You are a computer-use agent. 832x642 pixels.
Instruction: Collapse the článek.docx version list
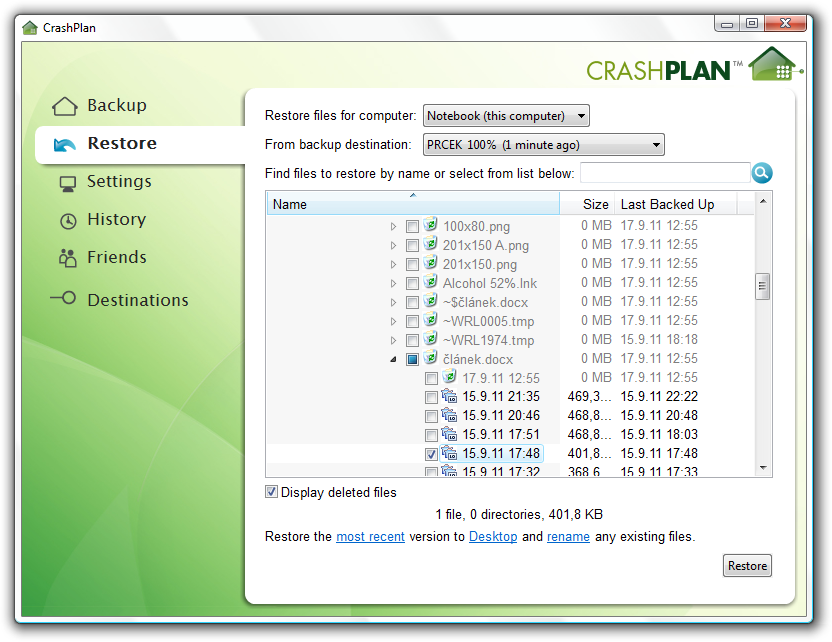coord(393,360)
